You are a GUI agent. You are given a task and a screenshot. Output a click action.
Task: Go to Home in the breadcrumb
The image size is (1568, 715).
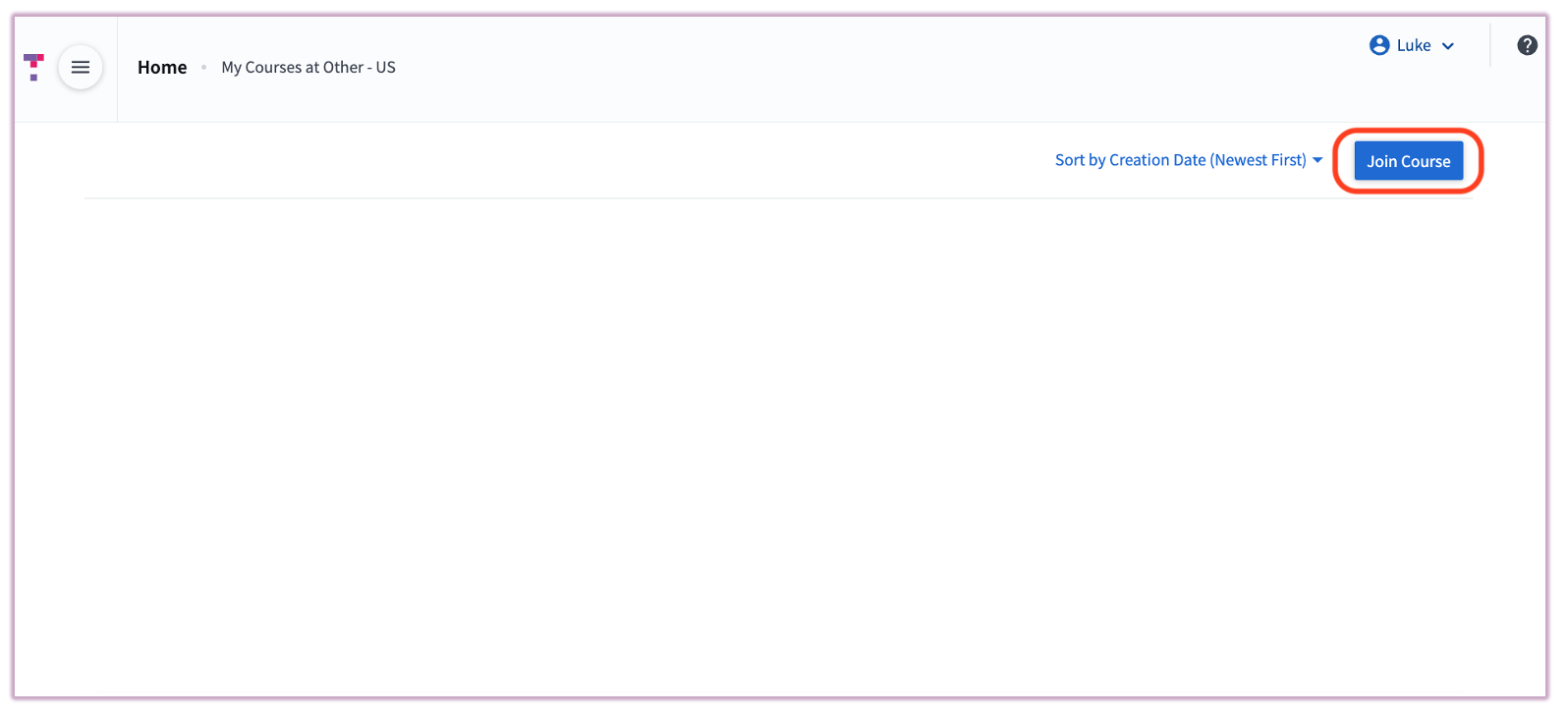tap(162, 67)
